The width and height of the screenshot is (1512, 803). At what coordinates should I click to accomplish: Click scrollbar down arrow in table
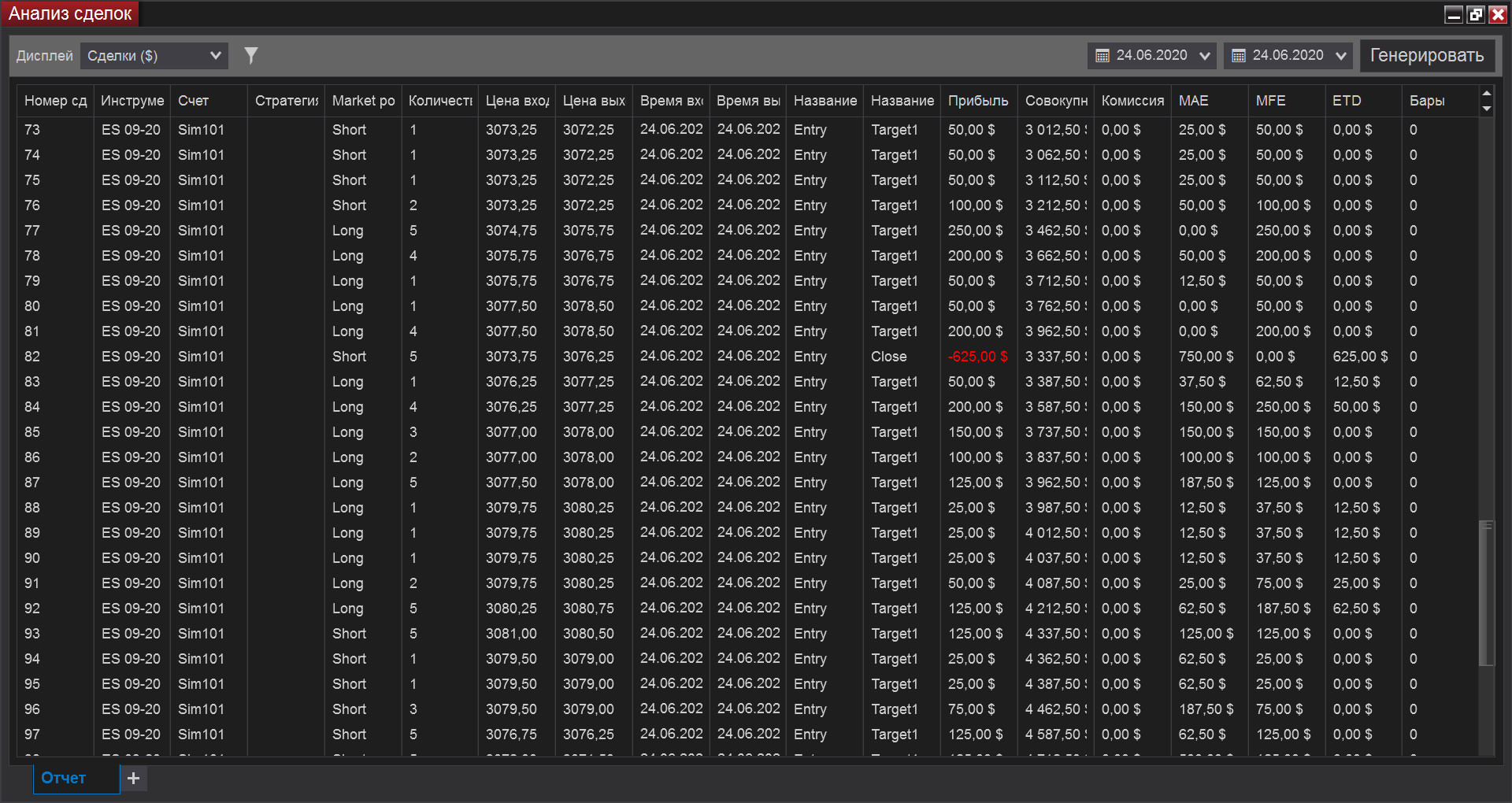(x=1487, y=109)
